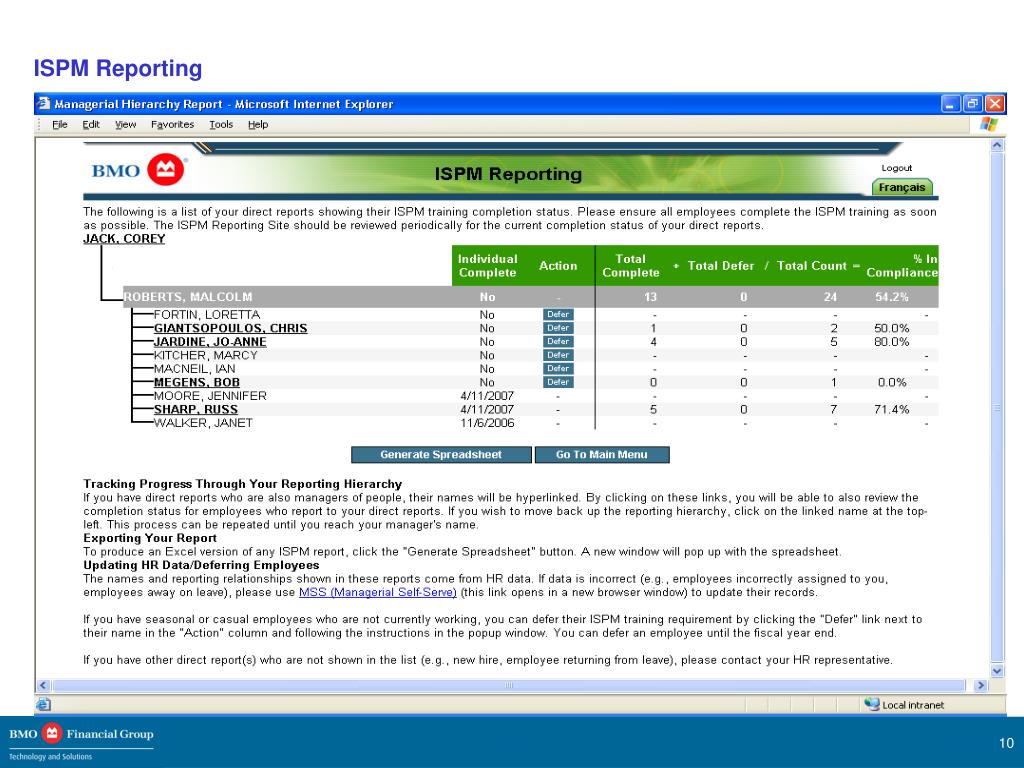
Task: Click the Tracking Progress Through Your Reporting Hierarchy heading
Action: pos(242,484)
